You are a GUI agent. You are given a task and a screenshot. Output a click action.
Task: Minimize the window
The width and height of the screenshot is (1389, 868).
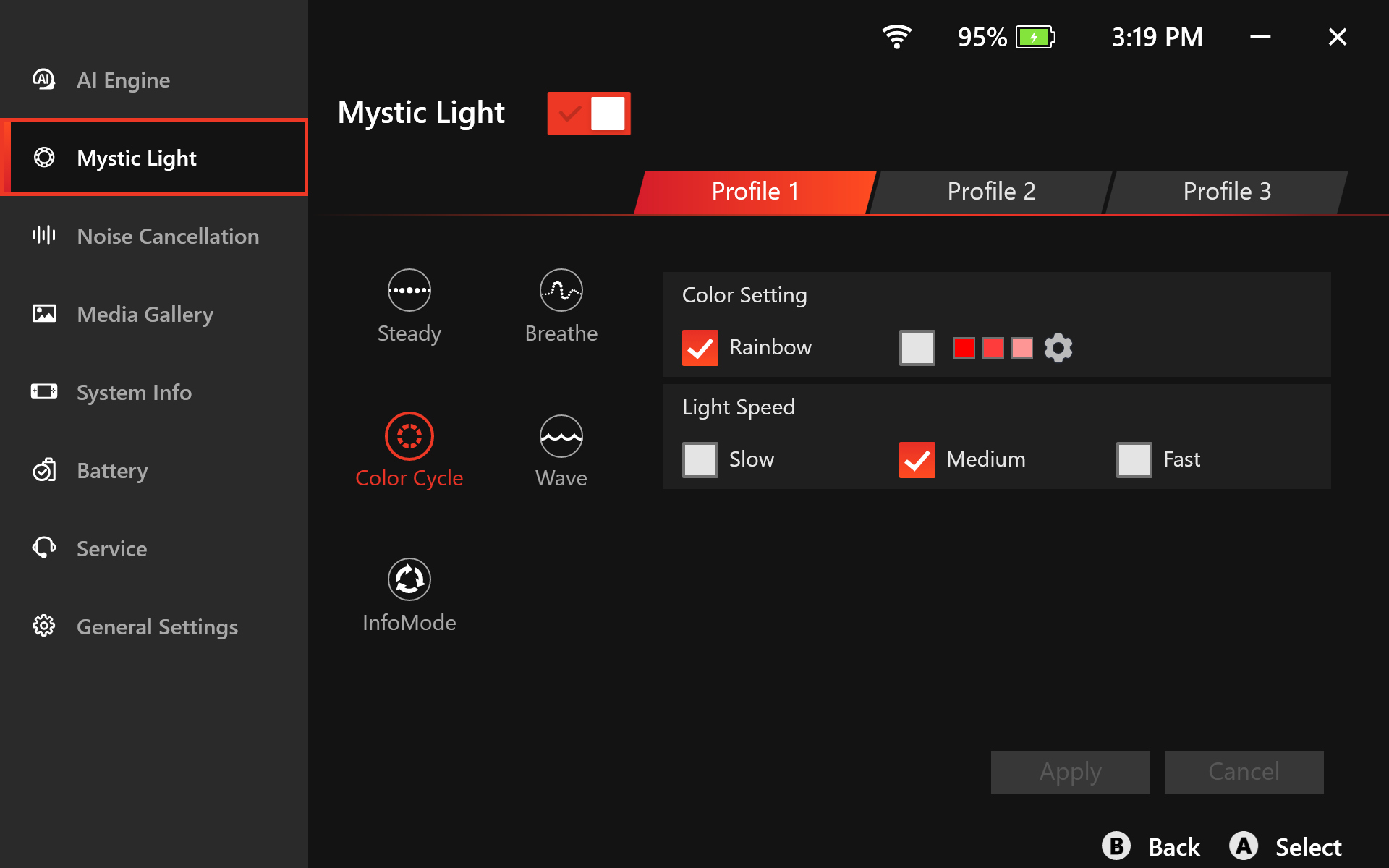[1261, 36]
